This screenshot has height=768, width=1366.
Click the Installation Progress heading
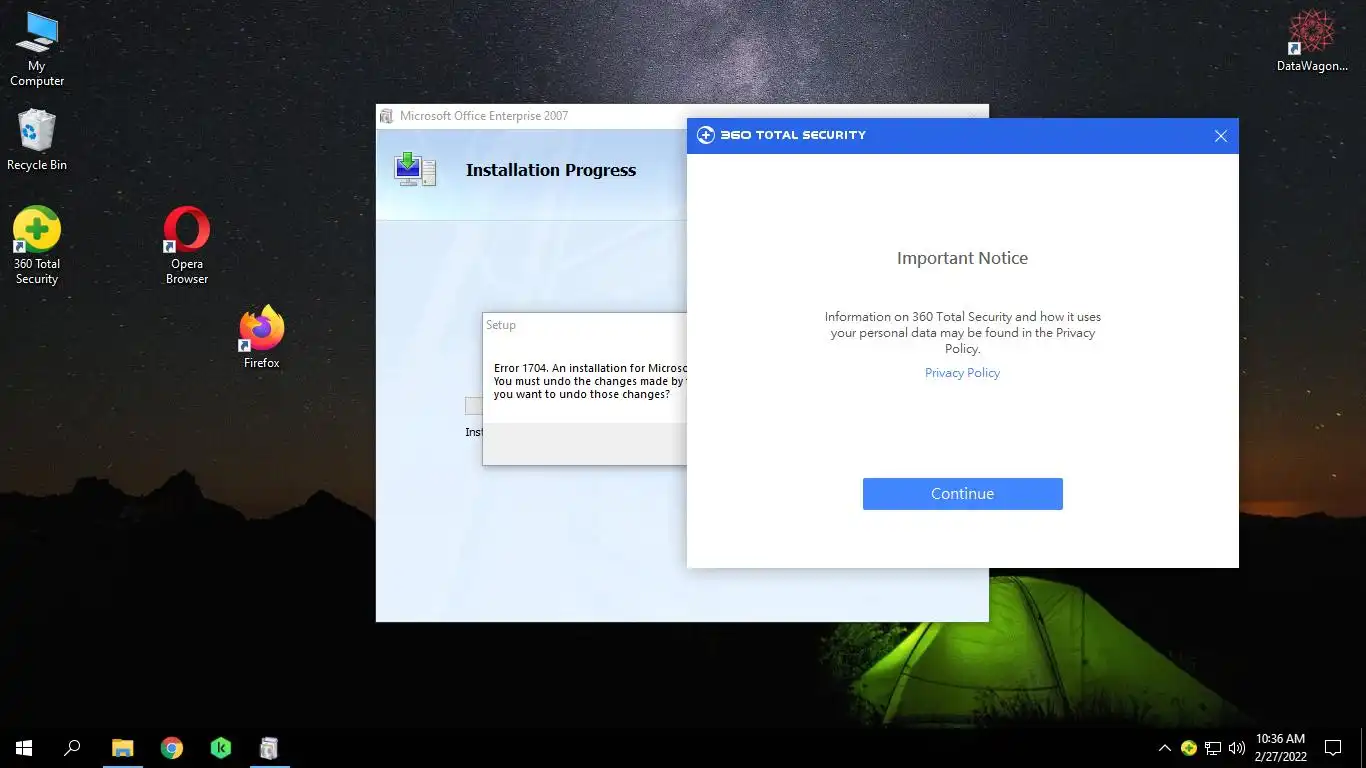(551, 170)
